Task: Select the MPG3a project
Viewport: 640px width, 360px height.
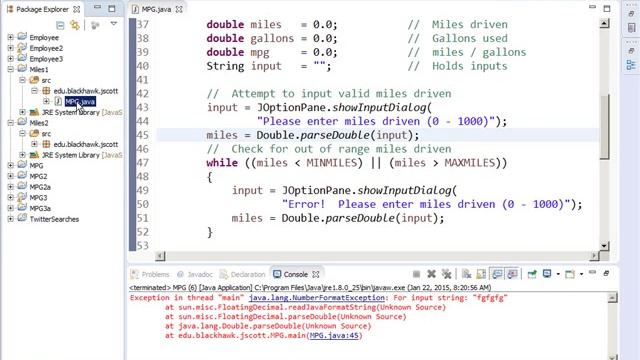Action: (40, 208)
